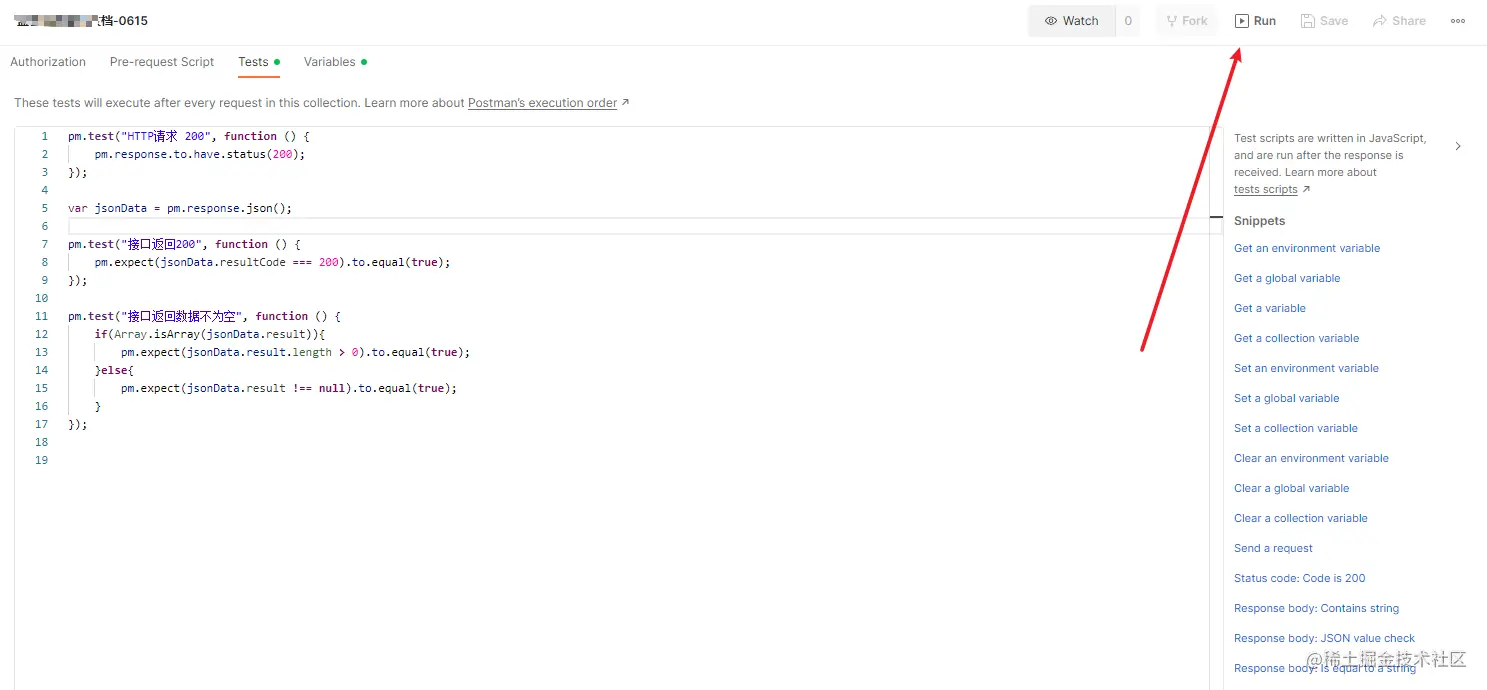The height and width of the screenshot is (690, 1487).
Task: Insert snippet Set a global variable
Action: 1287,398
